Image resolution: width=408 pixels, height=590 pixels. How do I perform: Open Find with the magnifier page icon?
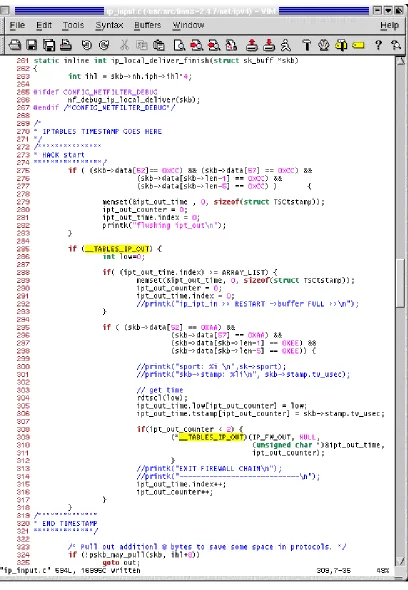(x=179, y=45)
